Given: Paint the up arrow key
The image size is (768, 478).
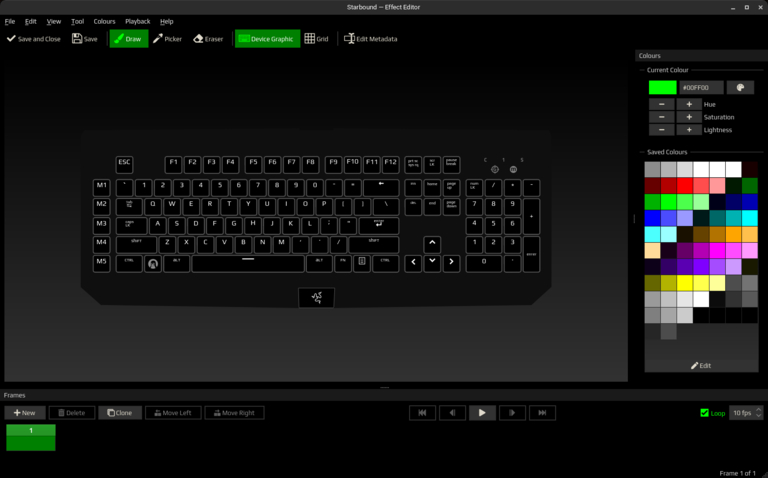Looking at the screenshot, I should [x=432, y=244].
